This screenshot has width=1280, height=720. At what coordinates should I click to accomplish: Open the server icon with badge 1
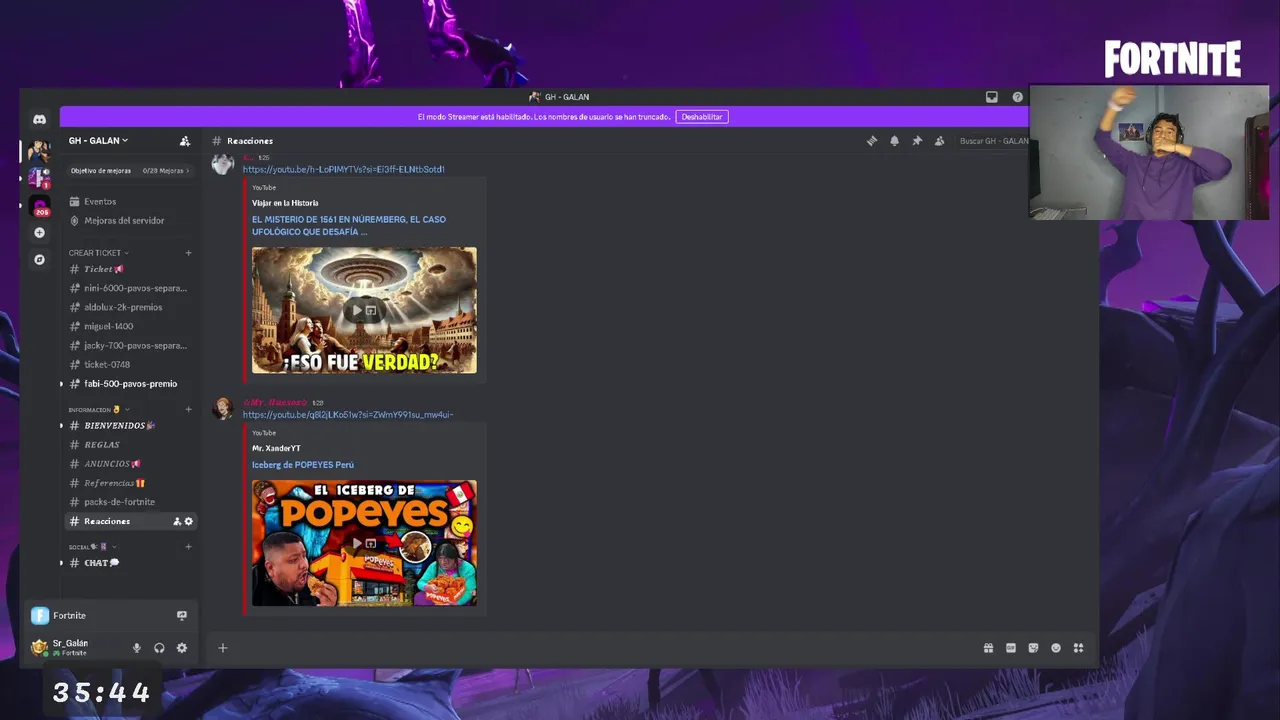pos(39,178)
